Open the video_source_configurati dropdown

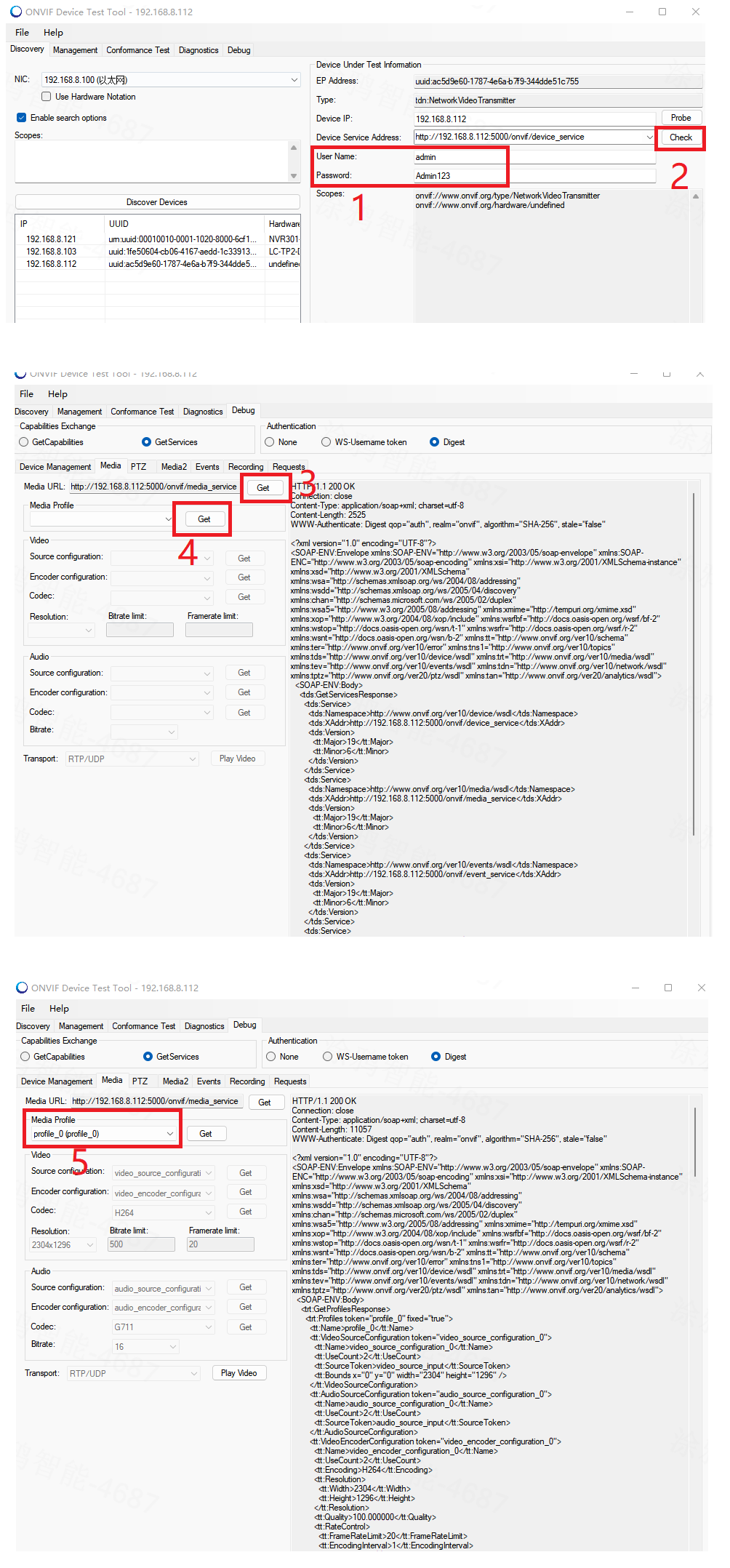[x=163, y=1173]
